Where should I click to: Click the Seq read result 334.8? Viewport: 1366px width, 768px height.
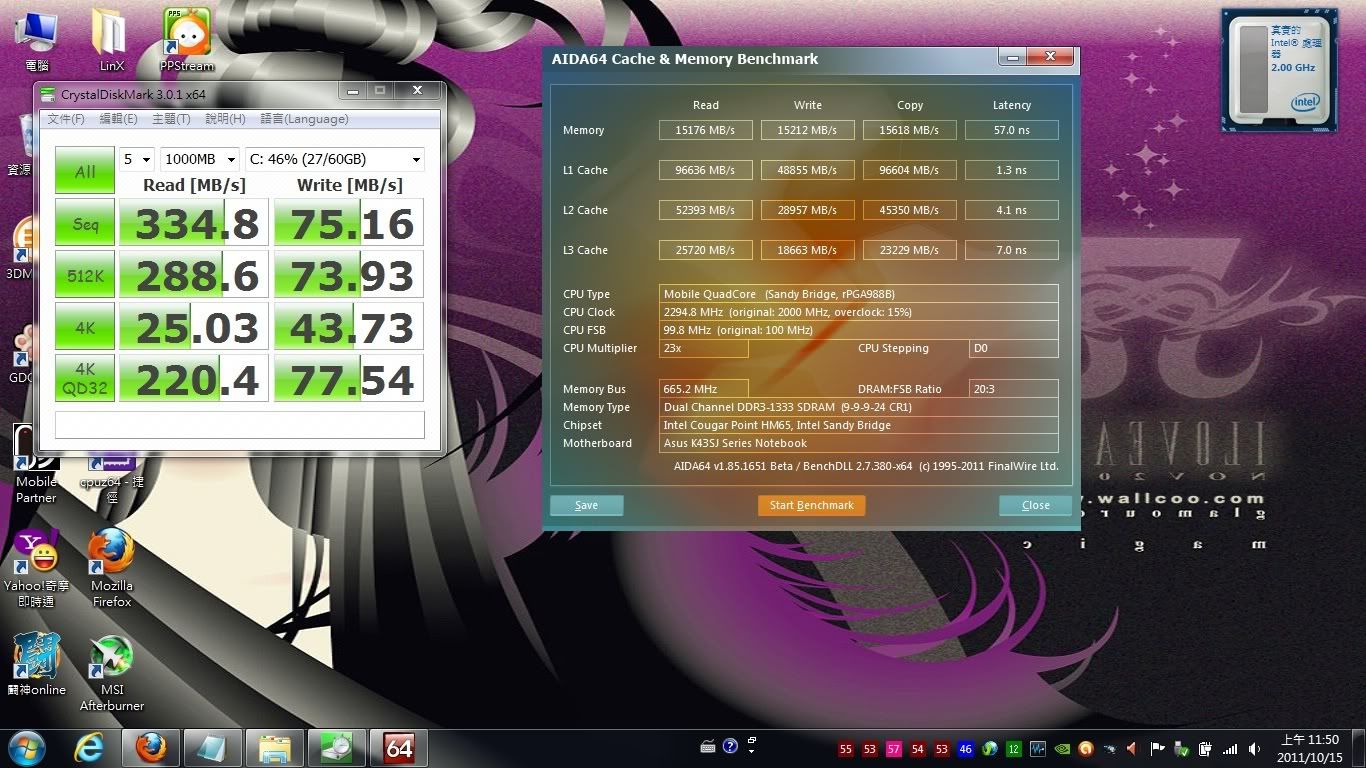(x=194, y=222)
